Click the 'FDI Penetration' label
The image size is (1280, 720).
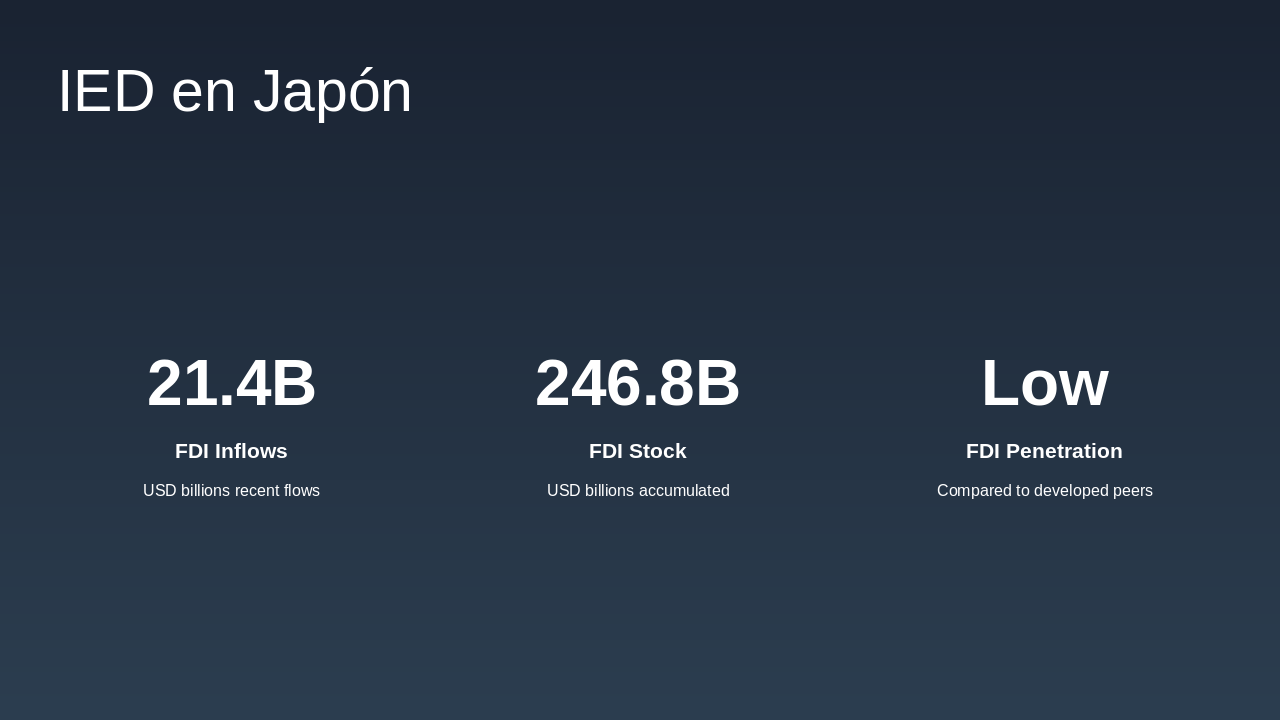pyautogui.click(x=1044, y=451)
